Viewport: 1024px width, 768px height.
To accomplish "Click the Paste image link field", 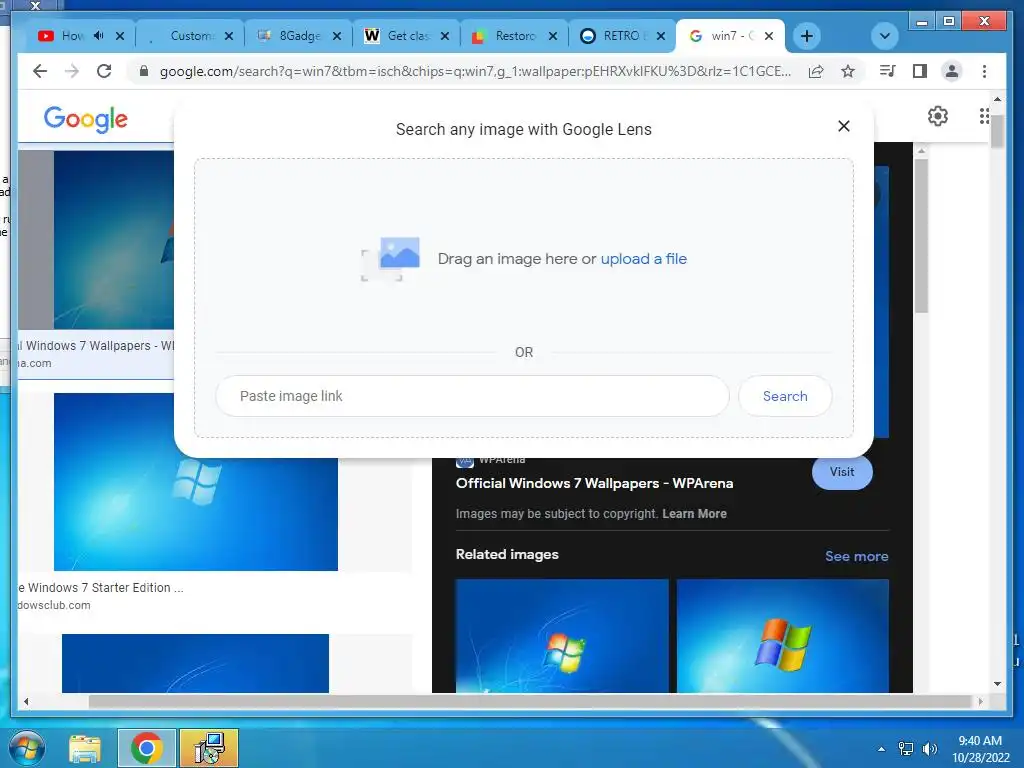I will [472, 396].
